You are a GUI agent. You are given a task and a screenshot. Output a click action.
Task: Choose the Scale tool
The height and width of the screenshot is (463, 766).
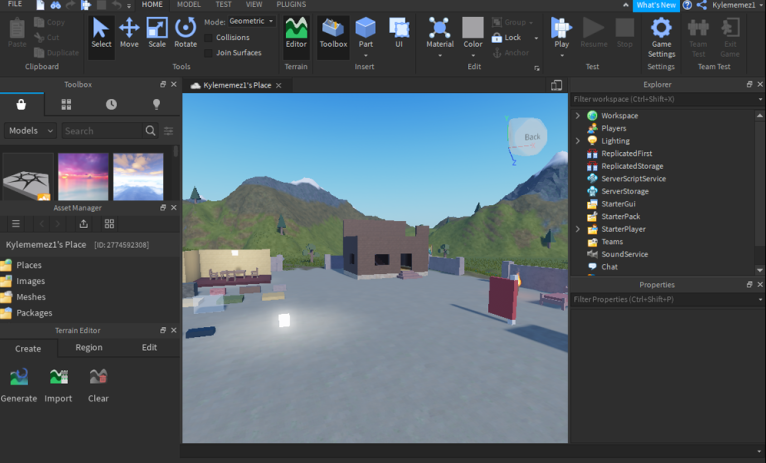coord(157,33)
